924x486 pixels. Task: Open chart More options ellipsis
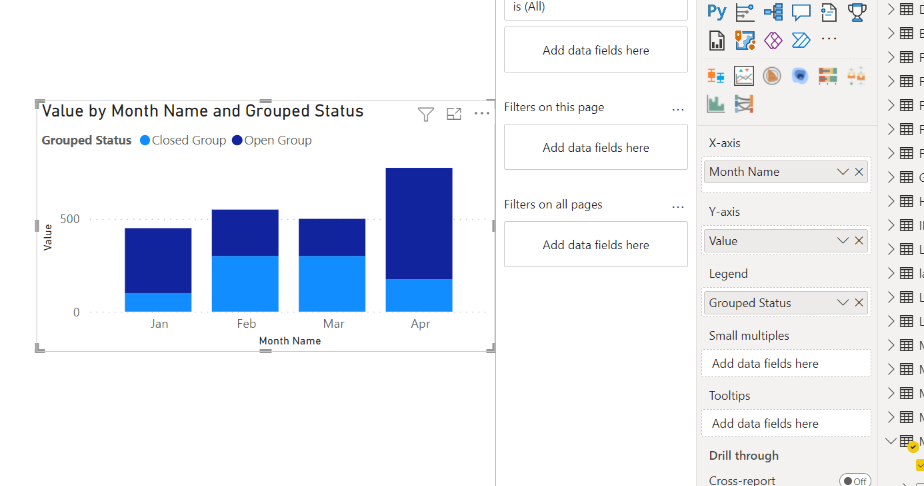pyautogui.click(x=481, y=114)
